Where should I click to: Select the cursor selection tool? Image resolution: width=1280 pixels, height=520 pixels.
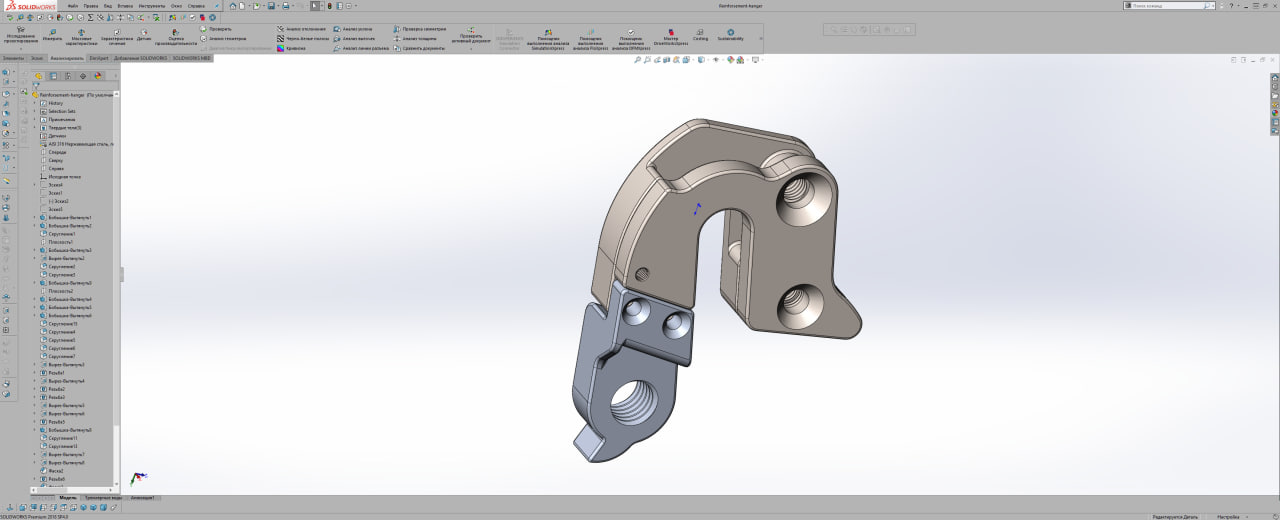point(315,6)
